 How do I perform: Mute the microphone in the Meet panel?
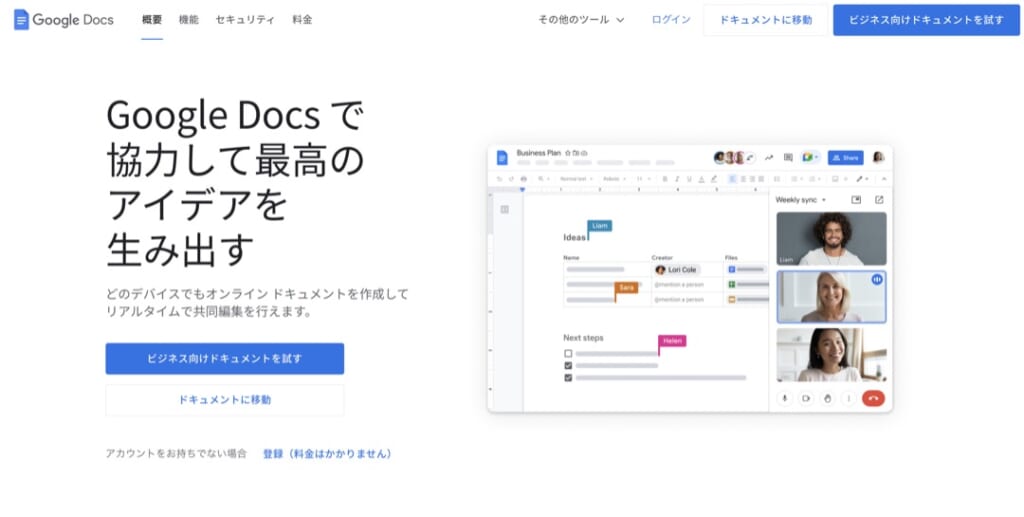(784, 398)
